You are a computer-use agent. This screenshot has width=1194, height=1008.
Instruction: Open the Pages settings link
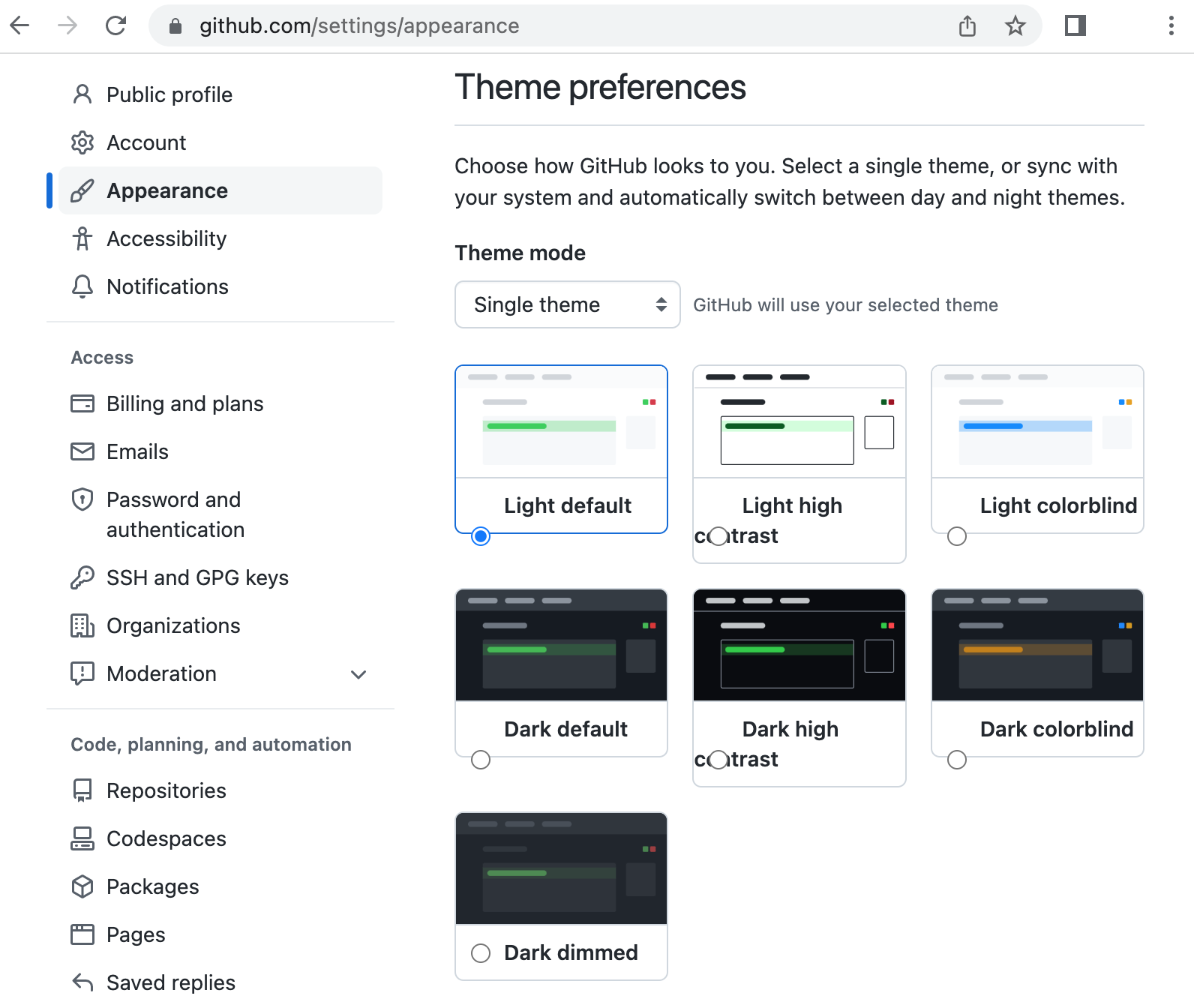click(x=220, y=934)
